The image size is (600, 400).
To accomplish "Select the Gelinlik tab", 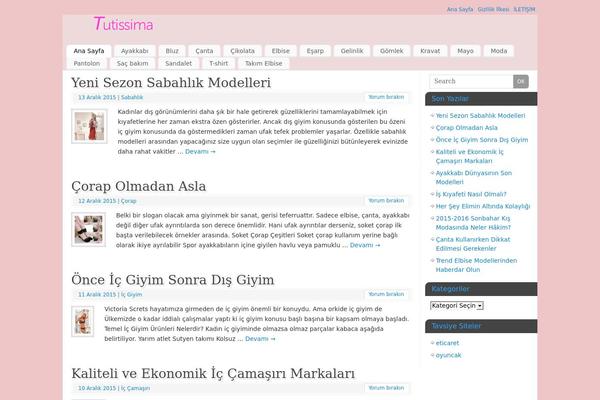I will 352,51.
